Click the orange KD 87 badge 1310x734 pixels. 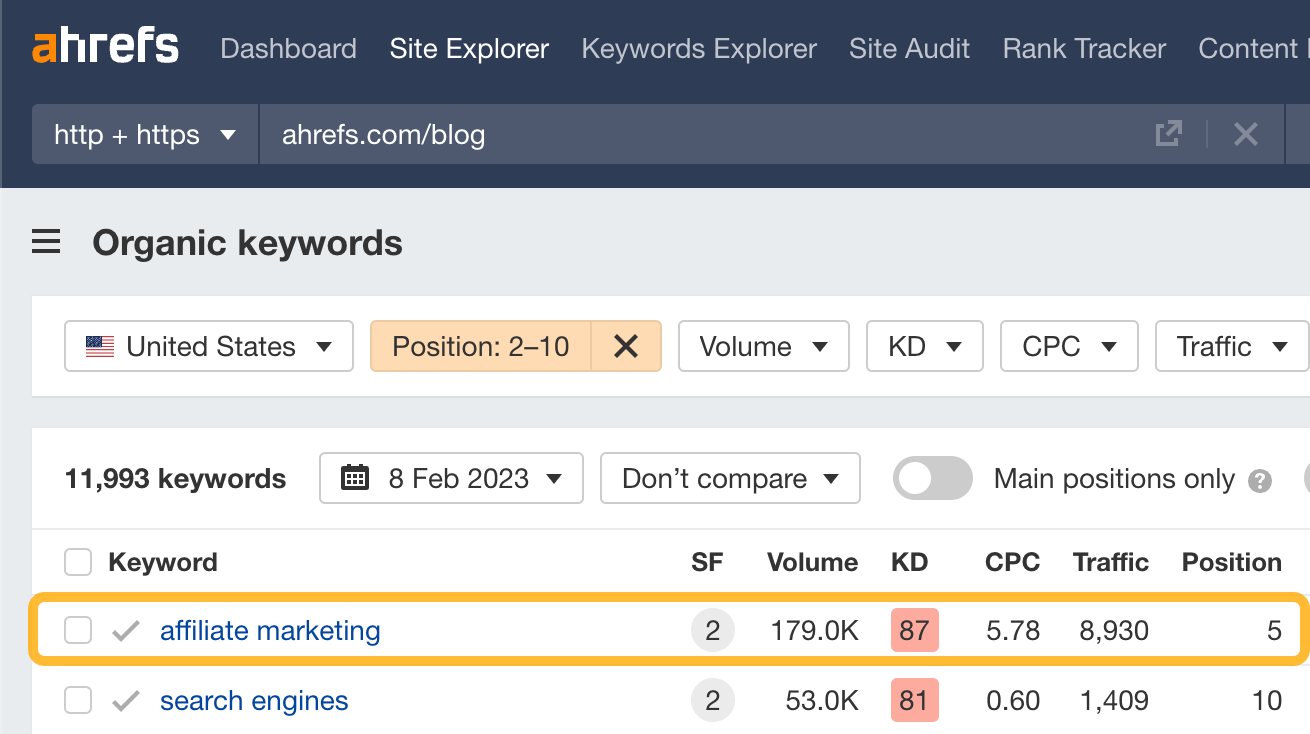914,630
